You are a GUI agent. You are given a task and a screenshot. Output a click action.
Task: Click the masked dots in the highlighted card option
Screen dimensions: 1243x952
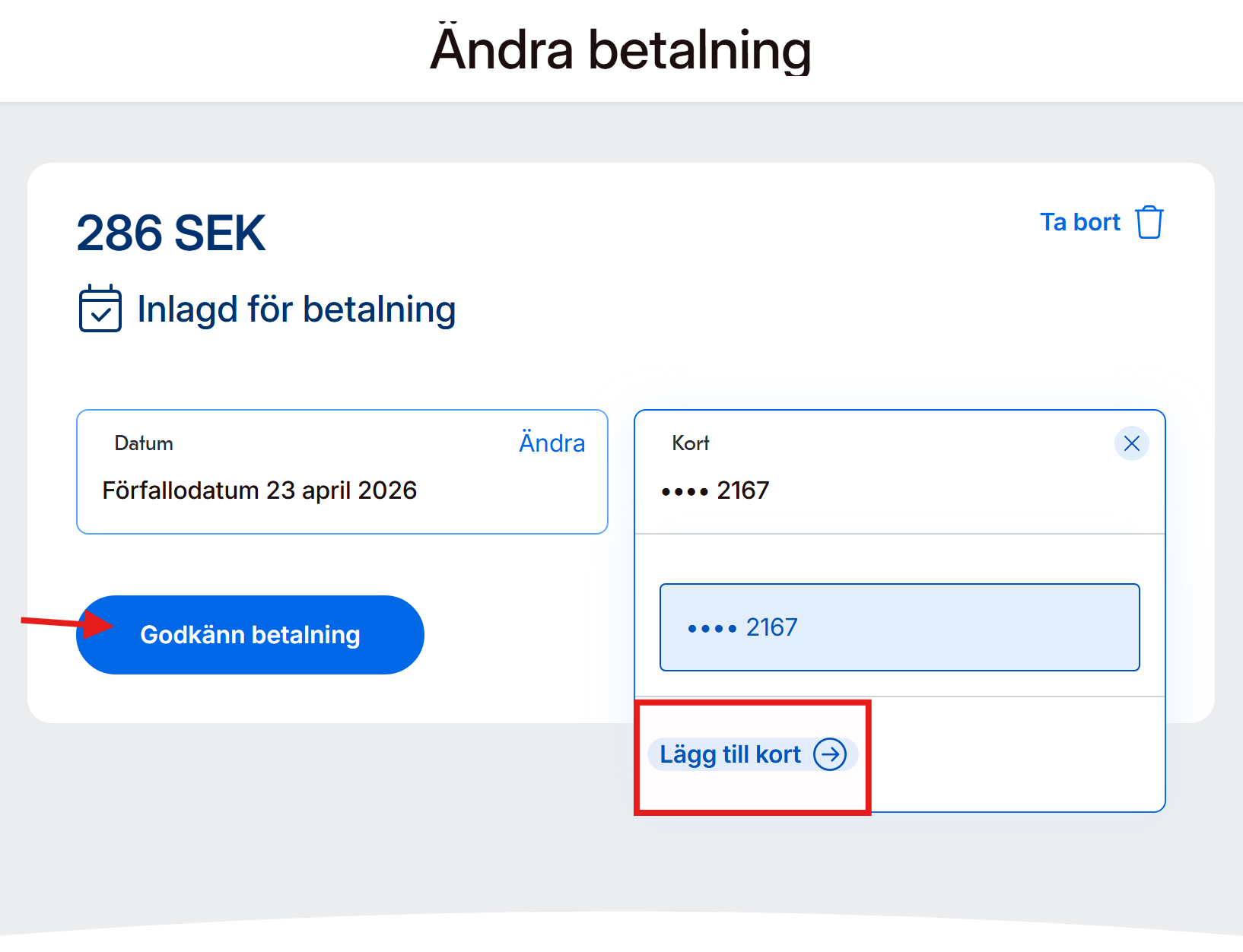(x=712, y=629)
